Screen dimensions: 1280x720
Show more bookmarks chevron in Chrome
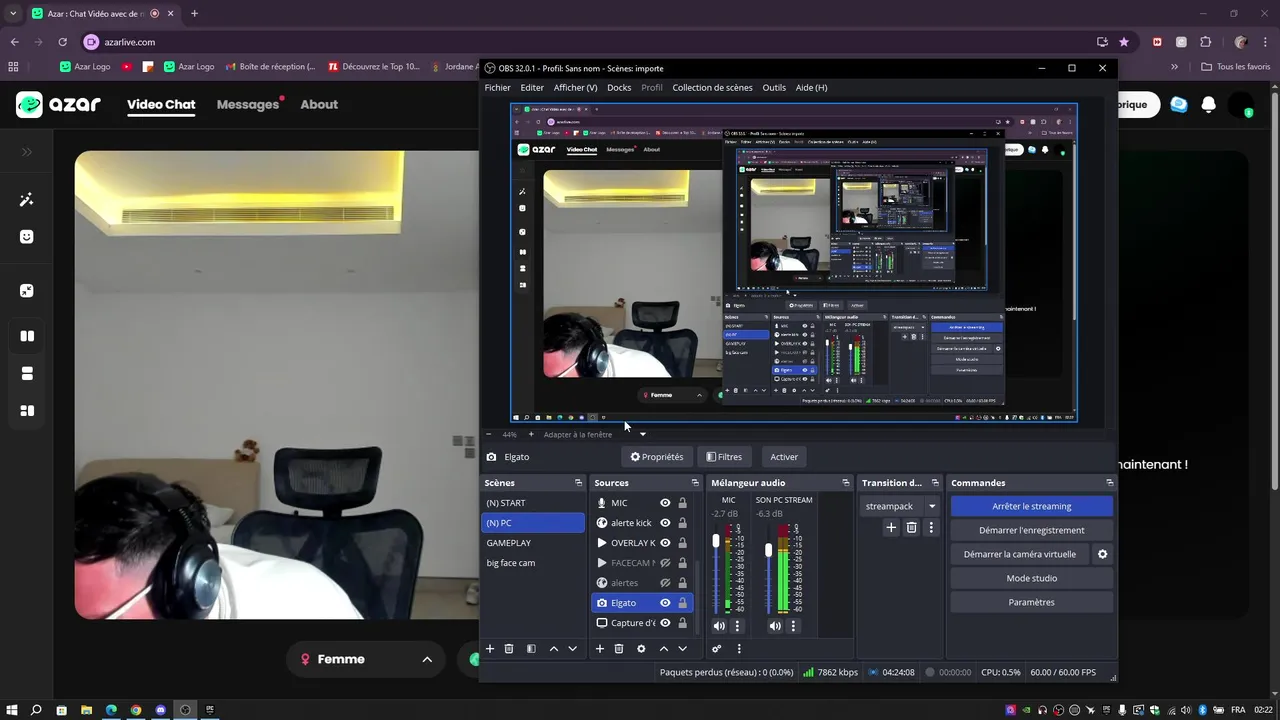(x=1174, y=67)
